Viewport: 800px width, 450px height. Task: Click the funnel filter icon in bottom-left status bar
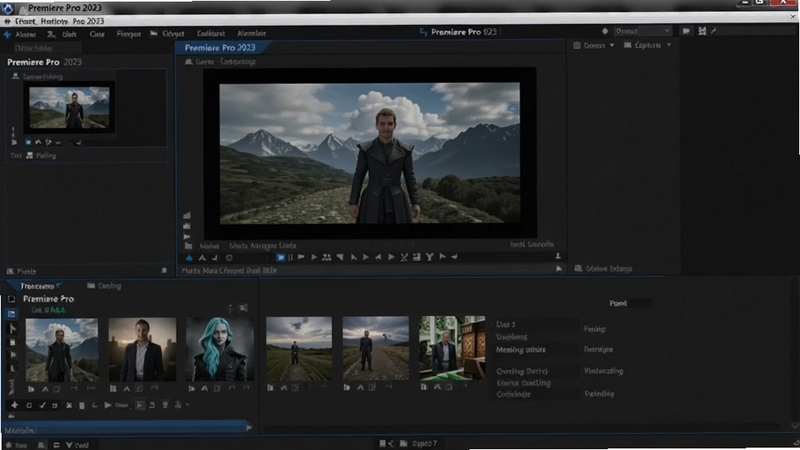[69, 445]
